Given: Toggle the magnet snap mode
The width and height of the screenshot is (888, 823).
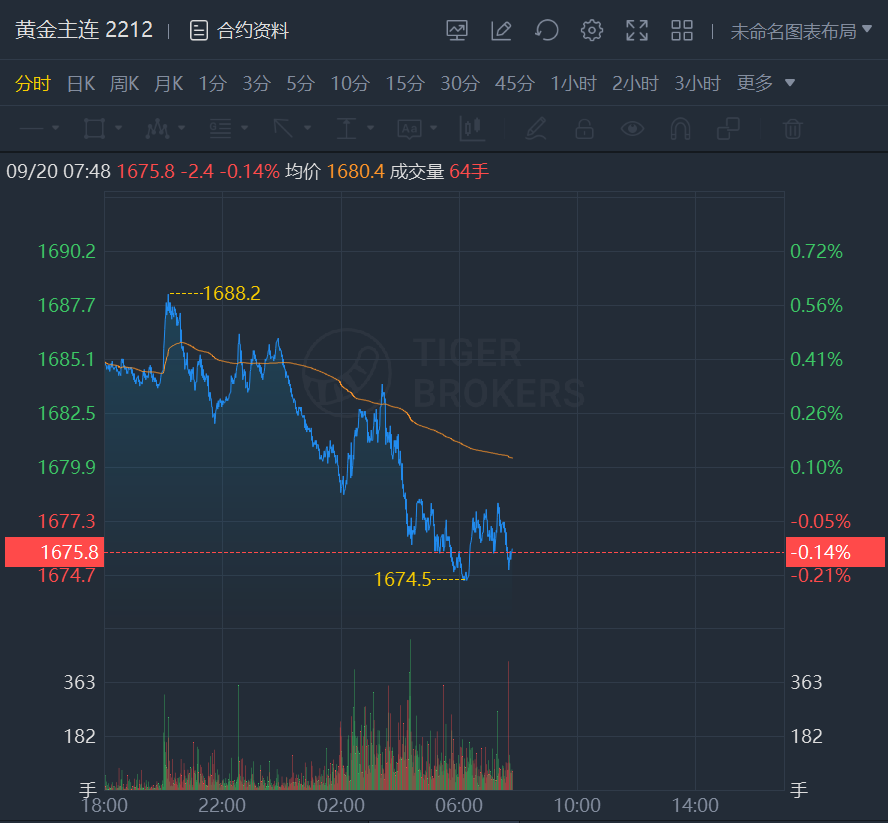Looking at the screenshot, I should 680,129.
